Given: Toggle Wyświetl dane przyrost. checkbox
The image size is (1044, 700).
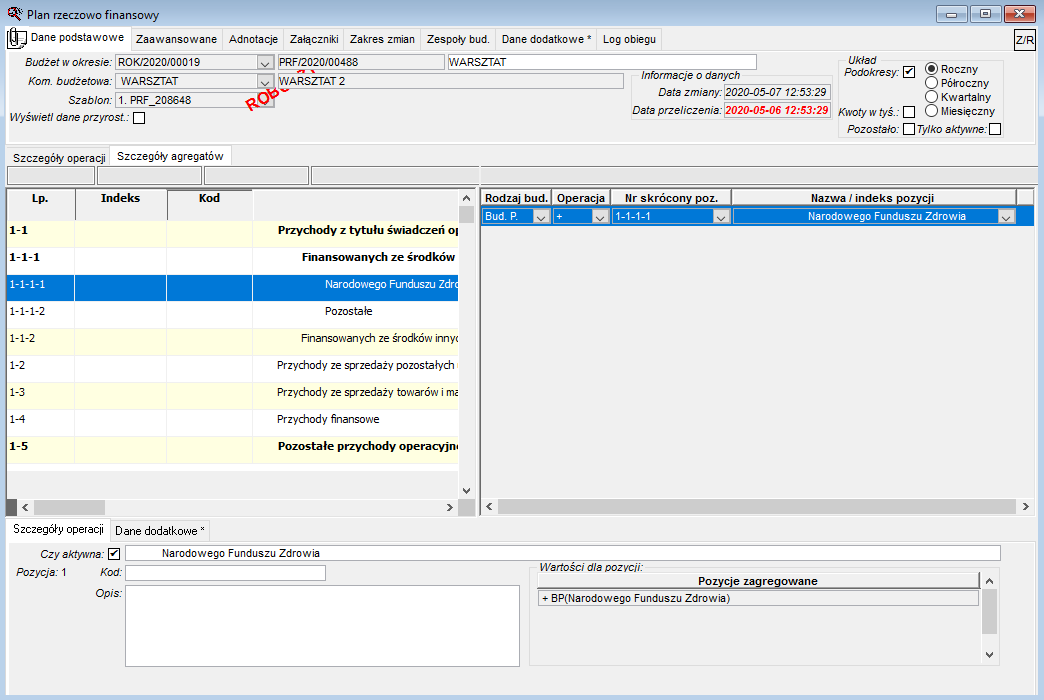Looking at the screenshot, I should point(139,118).
